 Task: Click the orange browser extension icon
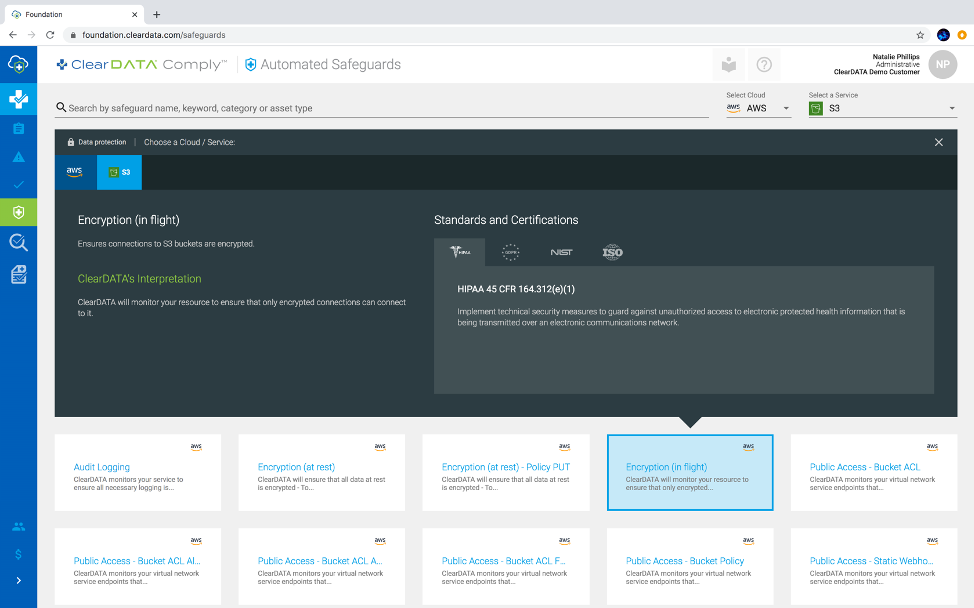tap(962, 35)
